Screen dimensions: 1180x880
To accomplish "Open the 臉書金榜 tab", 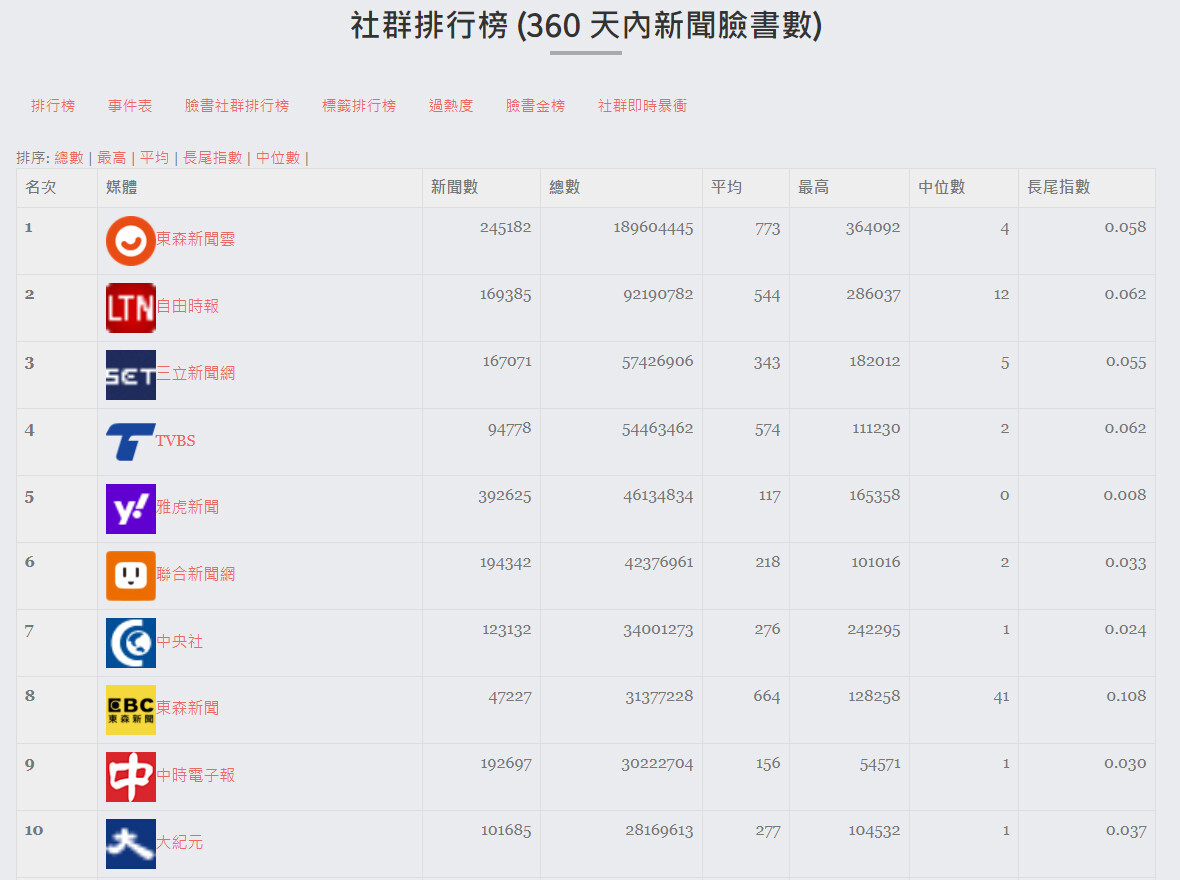I will click(x=535, y=105).
